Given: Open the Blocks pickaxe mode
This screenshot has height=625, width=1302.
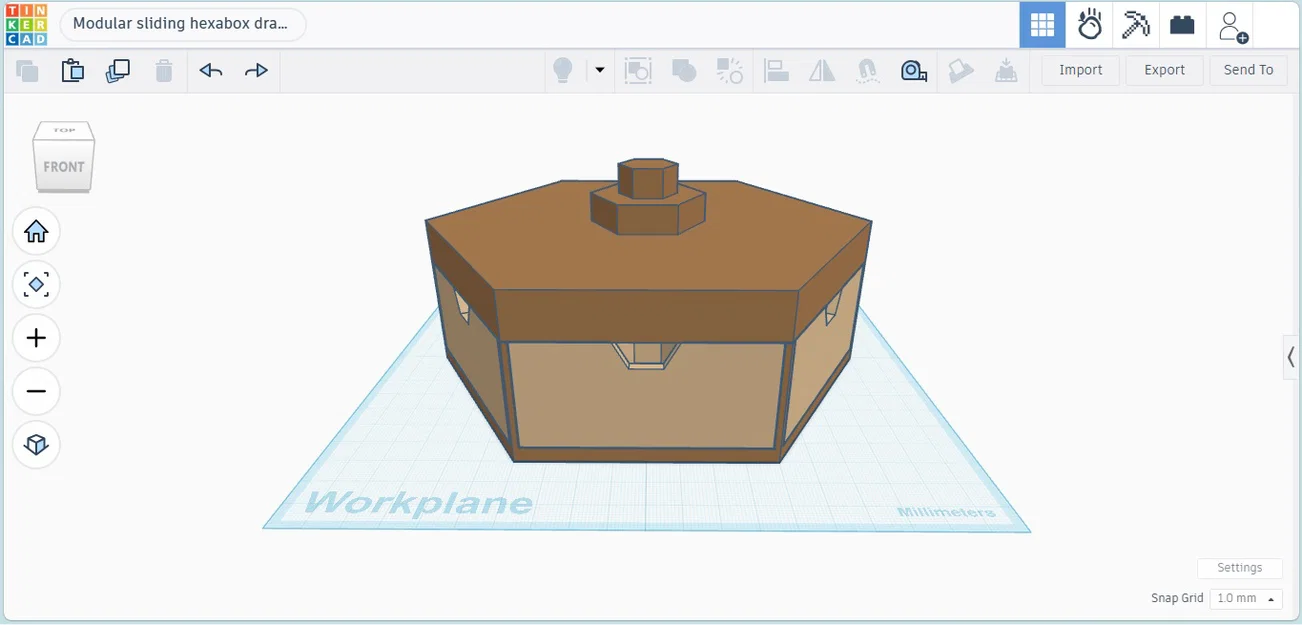Looking at the screenshot, I should (x=1136, y=25).
